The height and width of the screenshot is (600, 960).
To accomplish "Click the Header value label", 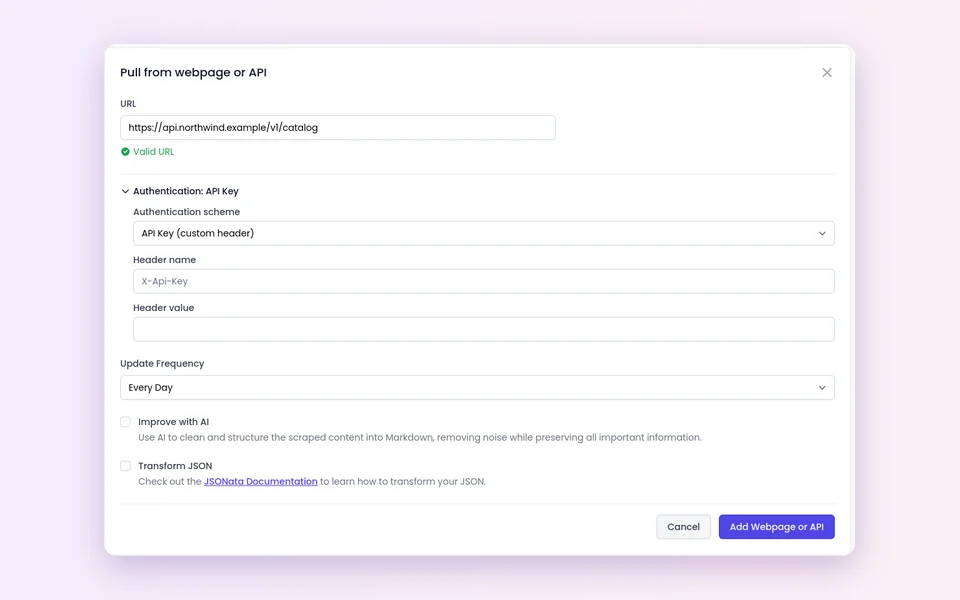I will coord(163,308).
